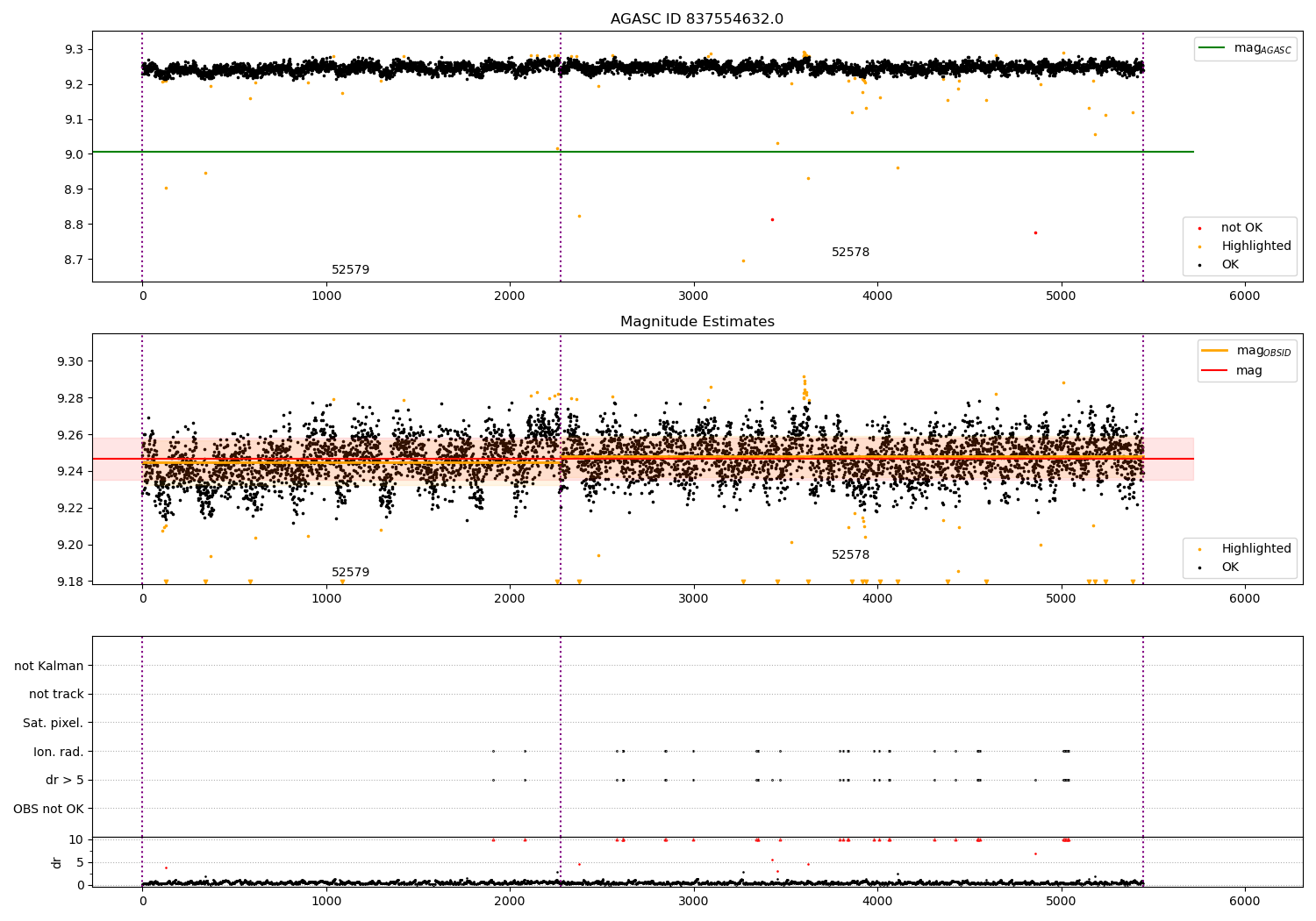Click x-tick "1000" under the bottom dr plot
Viewport: 1316px width, 921px height.
(326, 901)
